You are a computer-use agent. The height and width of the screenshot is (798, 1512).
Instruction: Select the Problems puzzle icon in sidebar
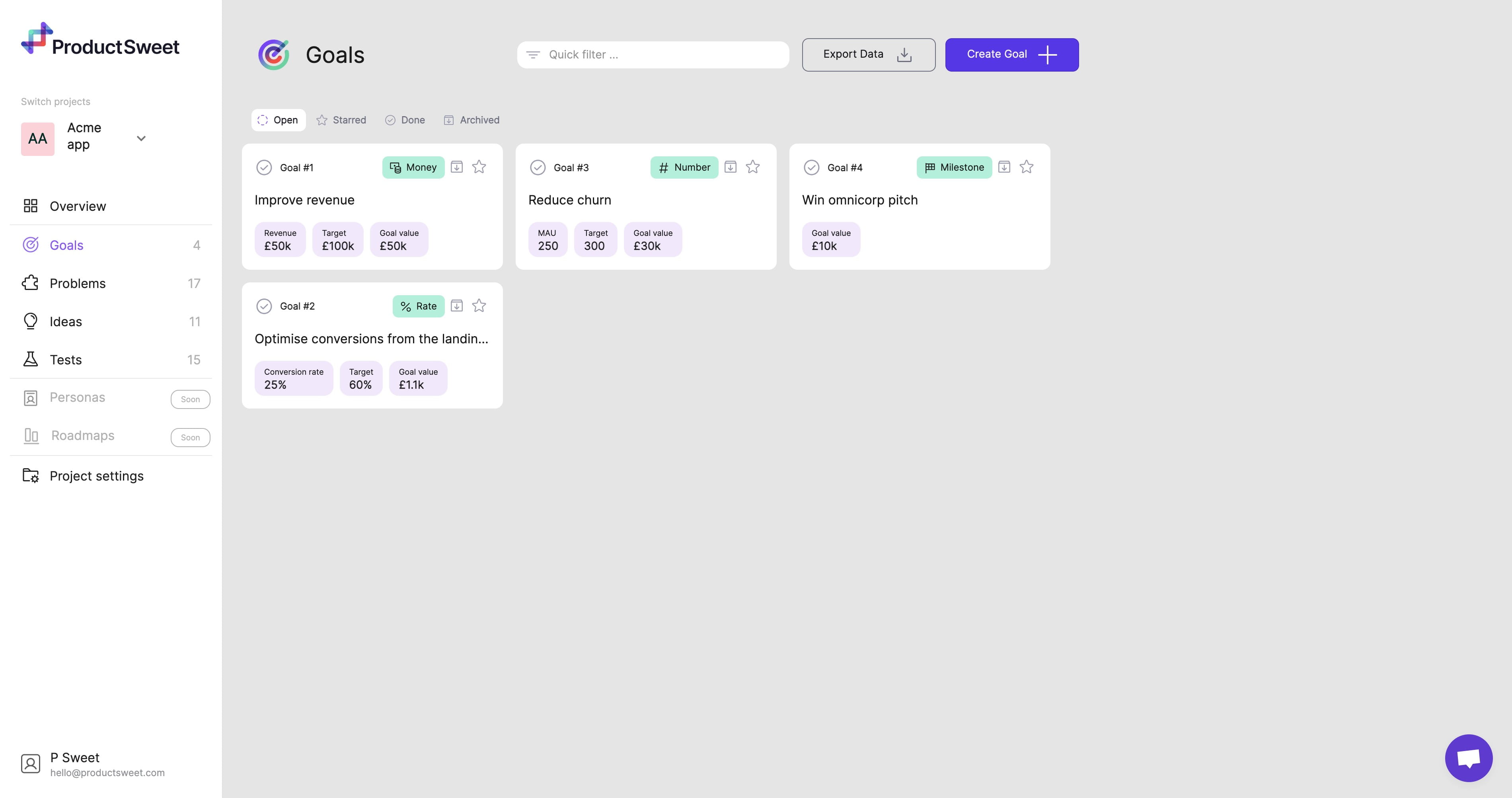pos(31,283)
